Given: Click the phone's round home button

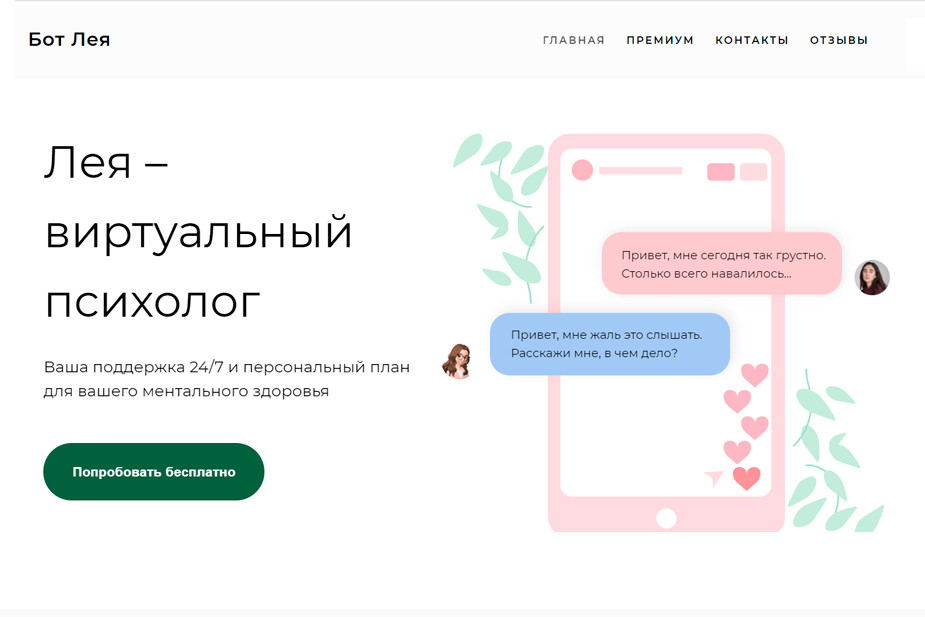Looking at the screenshot, I should pos(666,518).
